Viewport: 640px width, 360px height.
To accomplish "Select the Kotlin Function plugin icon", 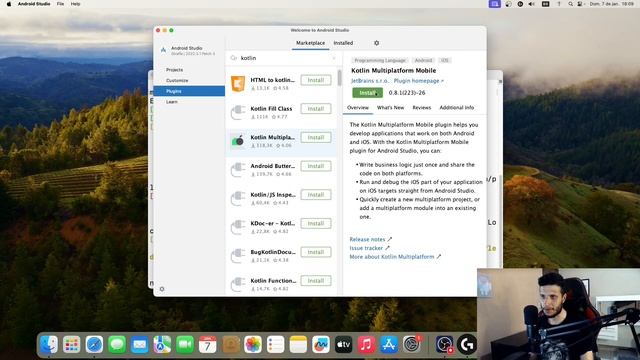I will 238,284.
